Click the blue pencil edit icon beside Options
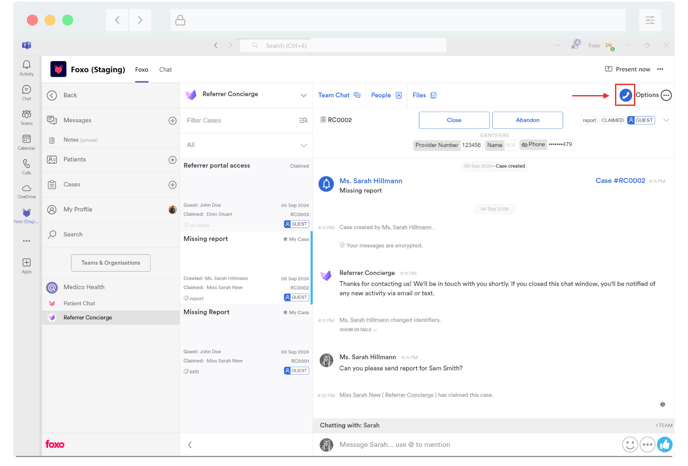This screenshot has height=466, width=688. [x=625, y=95]
